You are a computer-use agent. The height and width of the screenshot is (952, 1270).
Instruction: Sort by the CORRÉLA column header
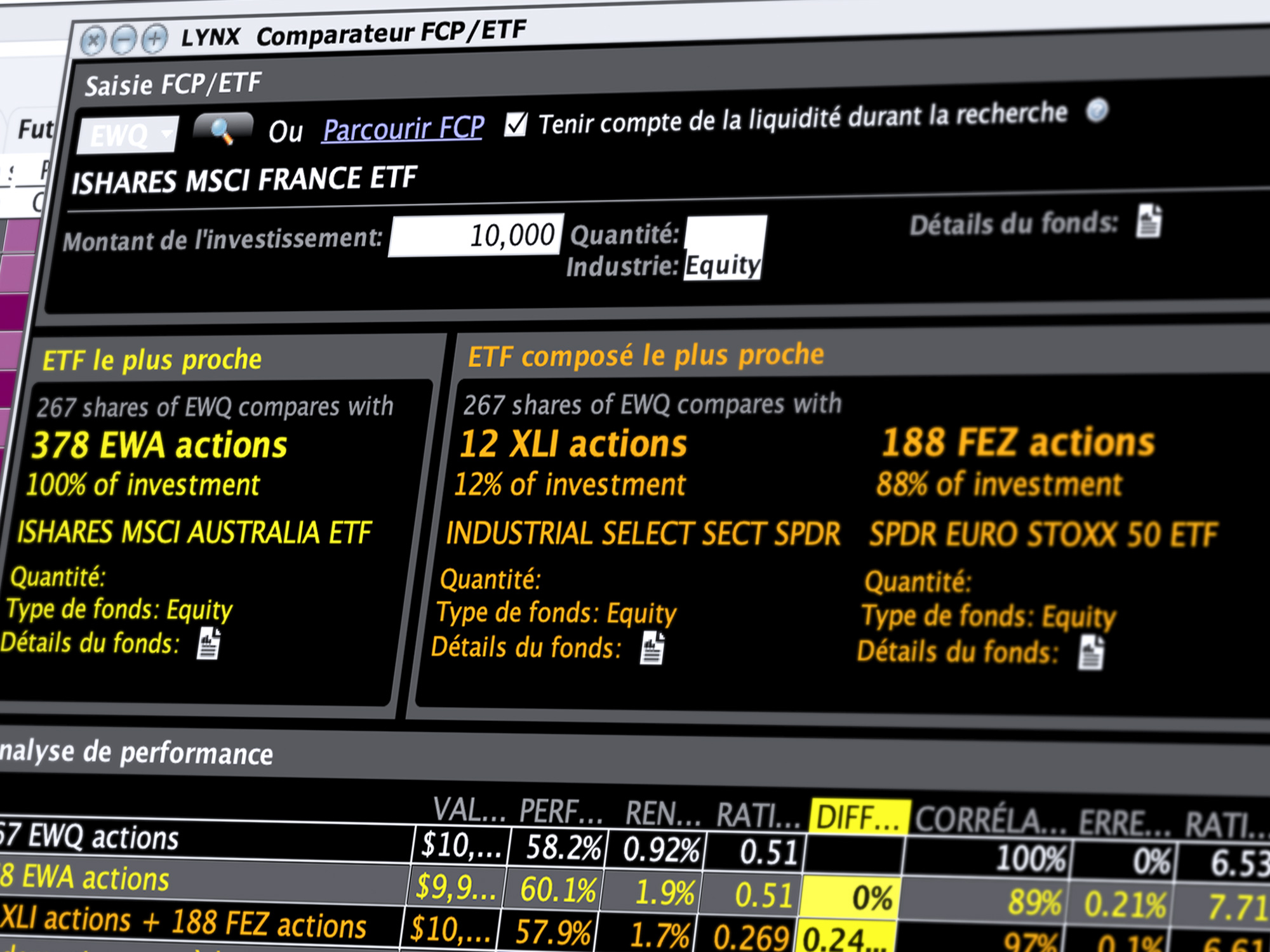991,820
